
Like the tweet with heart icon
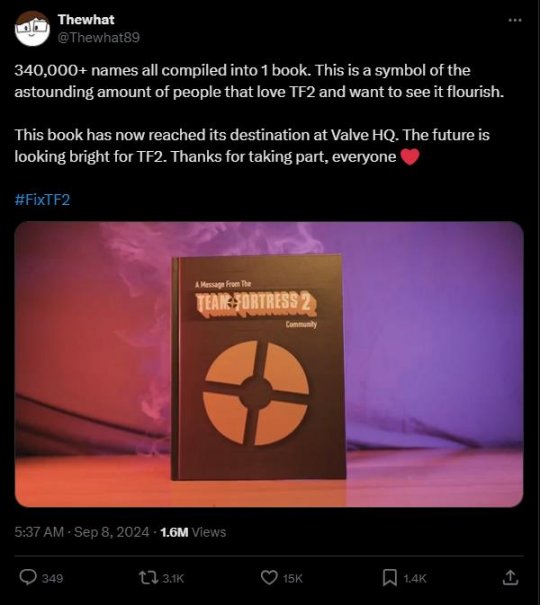tap(269, 578)
